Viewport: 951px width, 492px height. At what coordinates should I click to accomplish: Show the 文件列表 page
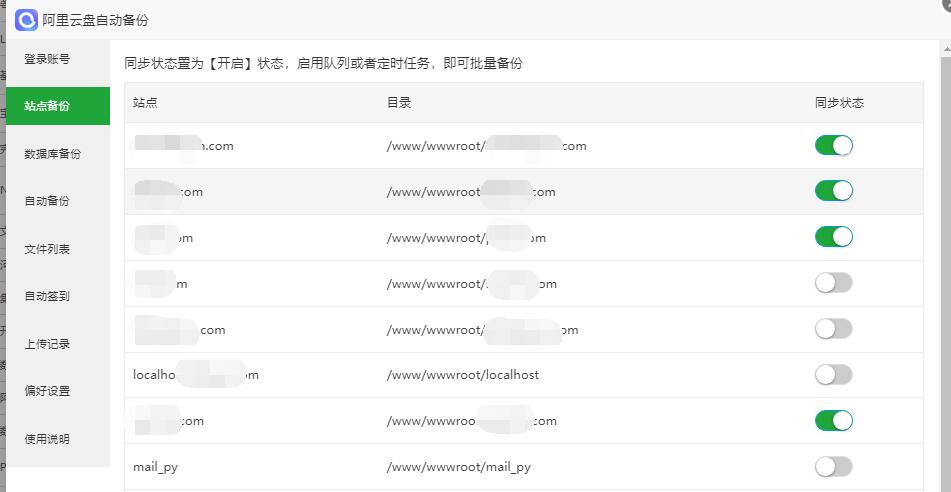click(47, 249)
